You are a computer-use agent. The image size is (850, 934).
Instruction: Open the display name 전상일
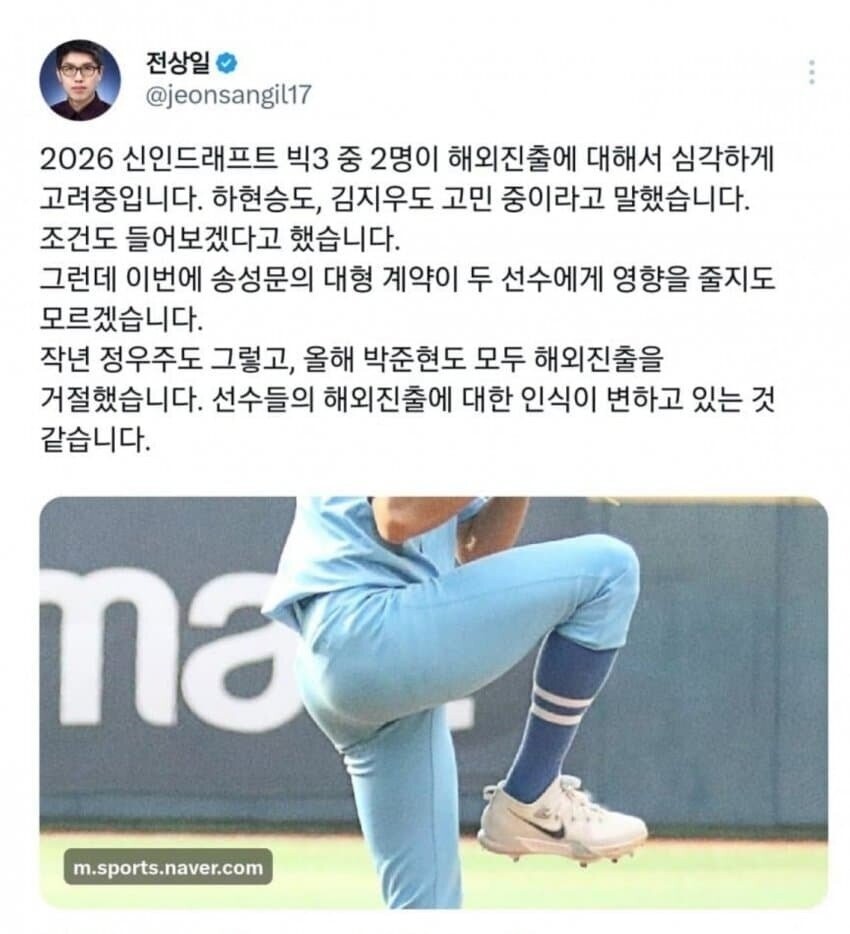178,63
